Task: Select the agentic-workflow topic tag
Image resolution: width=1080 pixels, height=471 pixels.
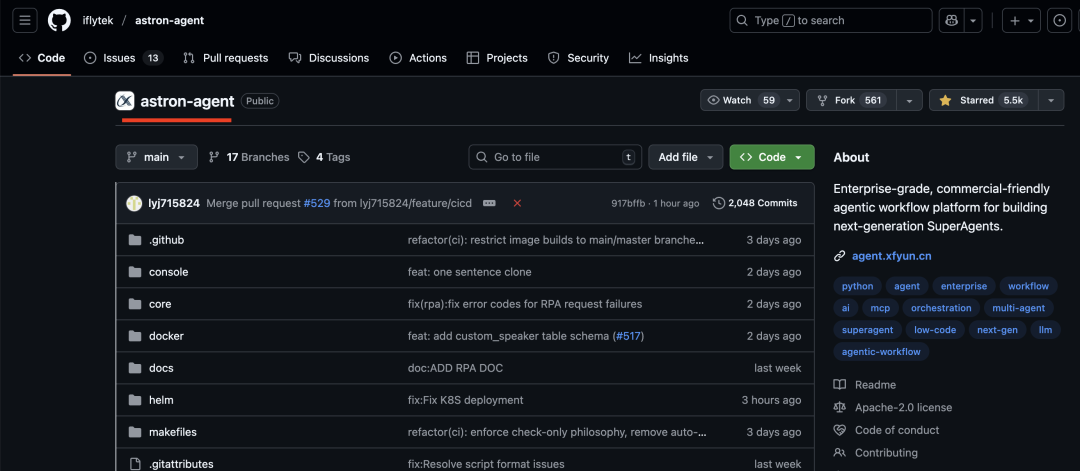Action: tap(880, 351)
